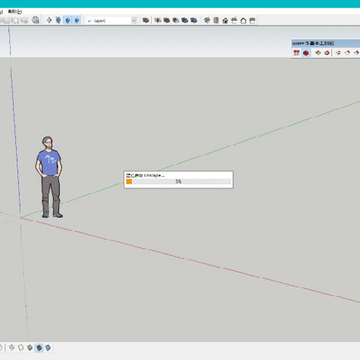Enable Monochrome face style
The image size is (360, 360).
[48, 348]
